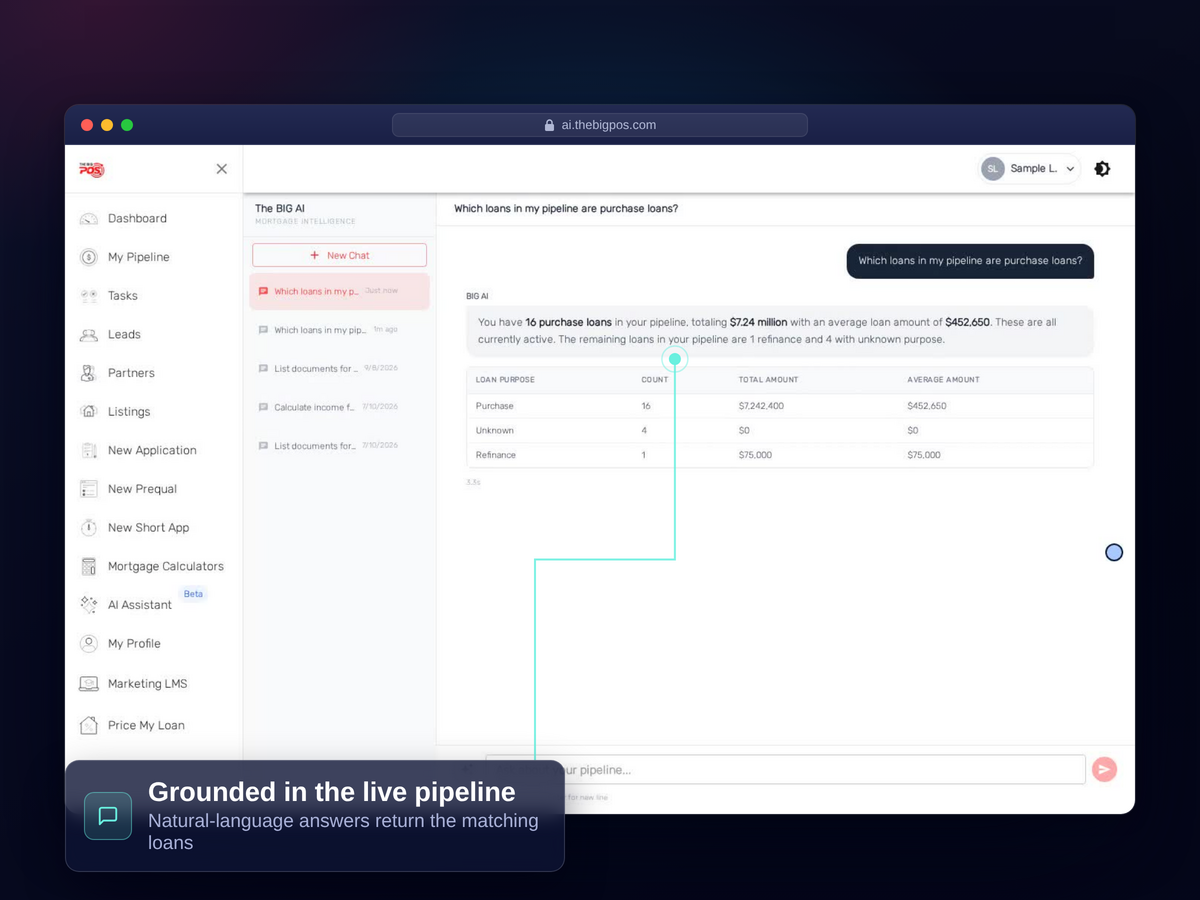Click the ai.thebigpos.com address bar
Screen dimensions: 1200x900
pos(600,125)
